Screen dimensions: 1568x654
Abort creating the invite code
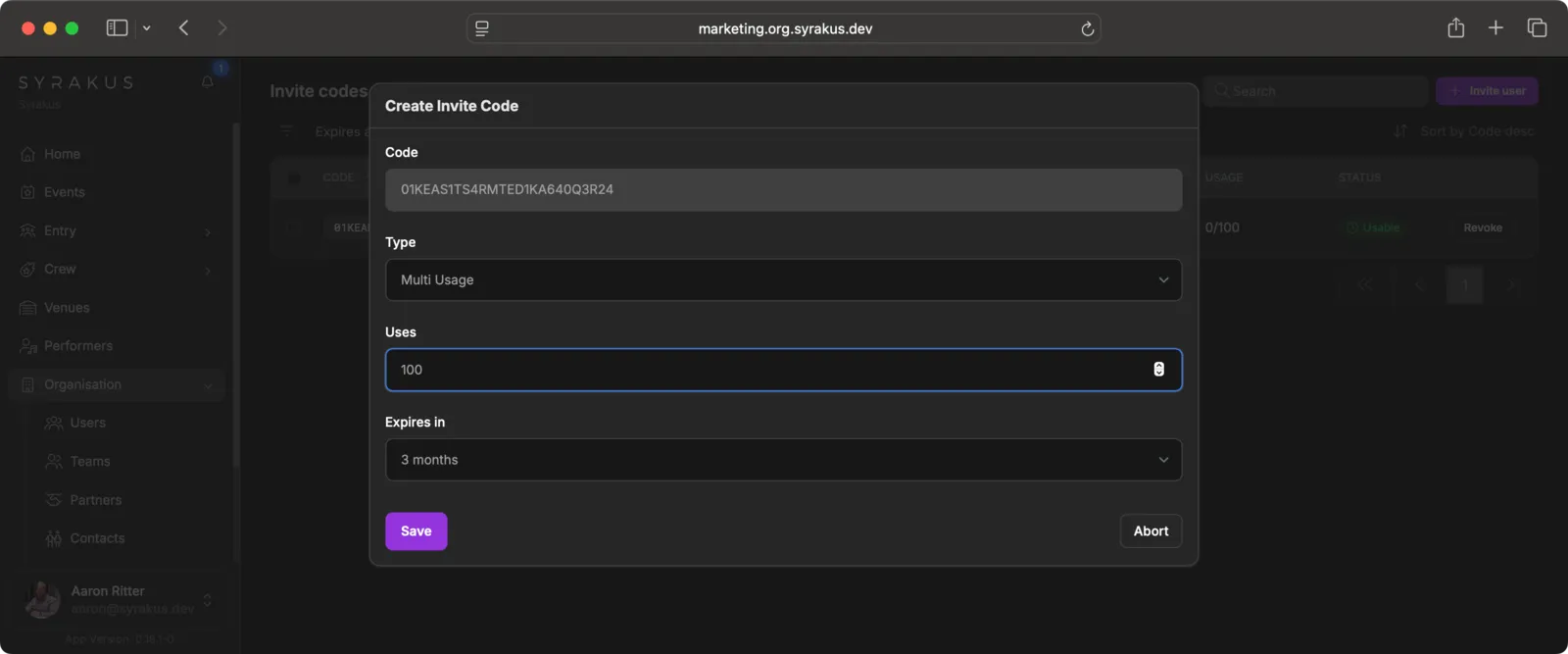click(x=1151, y=531)
